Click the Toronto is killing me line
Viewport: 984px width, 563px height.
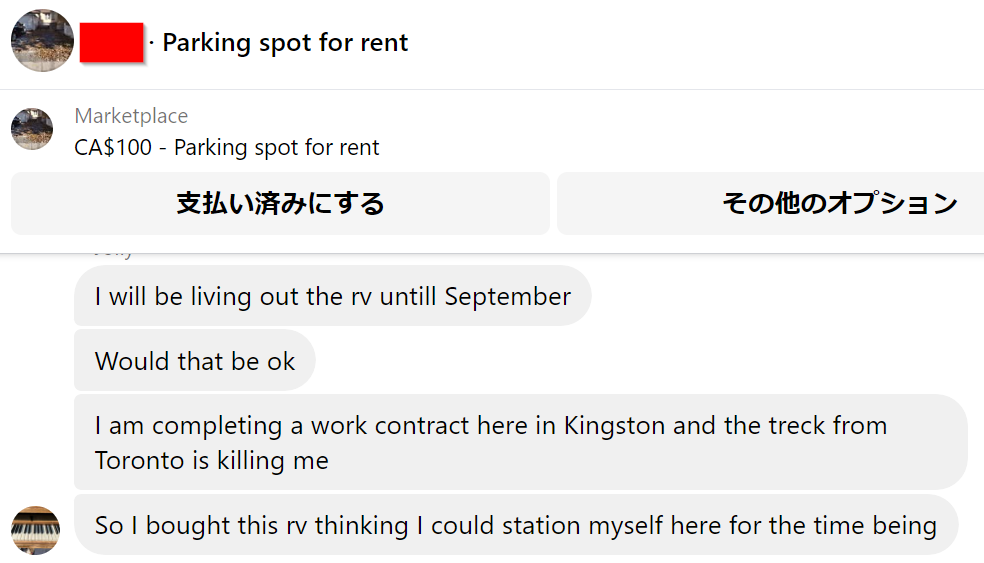point(211,461)
